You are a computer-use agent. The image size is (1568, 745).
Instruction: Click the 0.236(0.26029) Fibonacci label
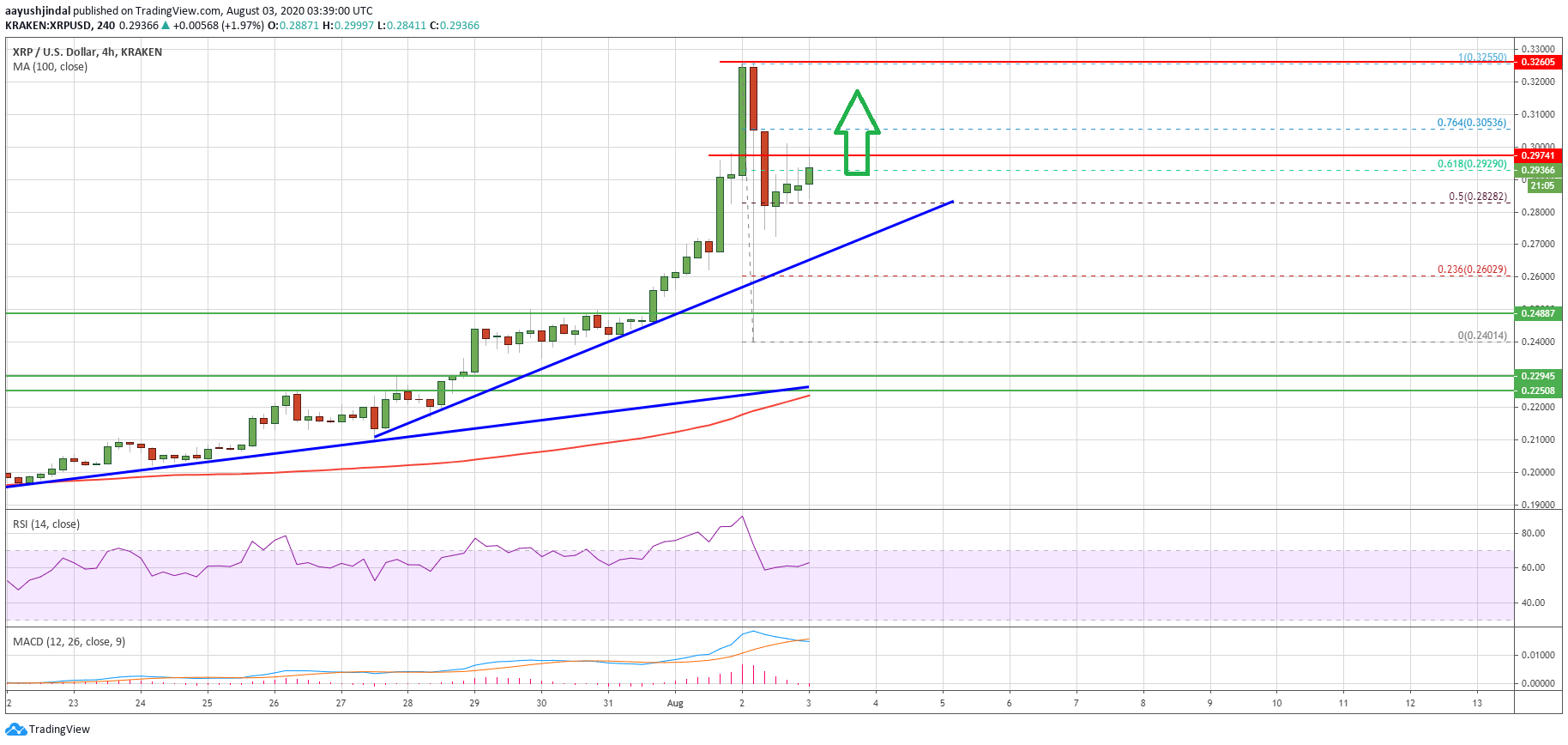[x=1472, y=270]
